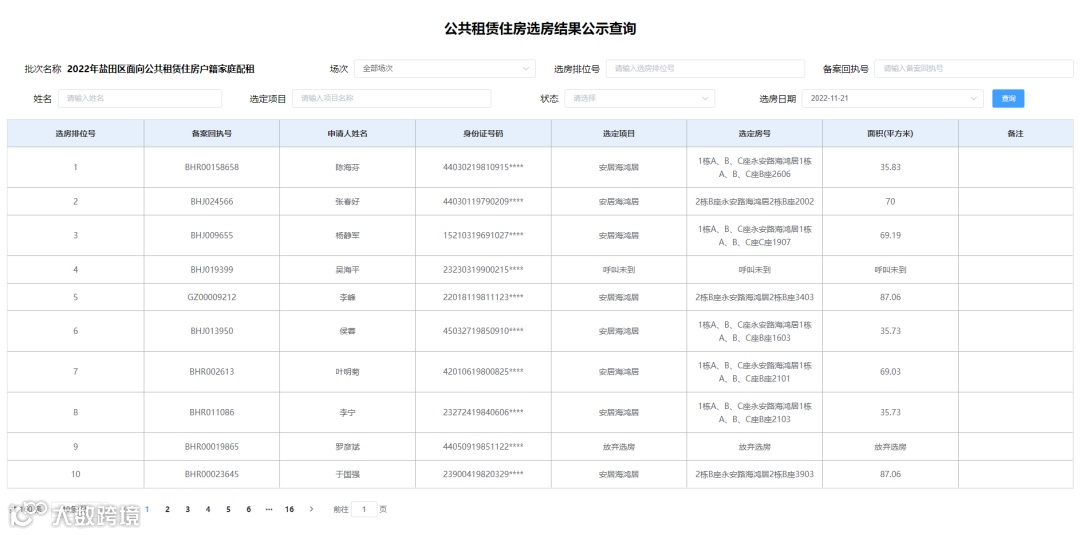Click applicant name 李宁
Screen dimensions: 1080x535
pyautogui.click(x=347, y=412)
